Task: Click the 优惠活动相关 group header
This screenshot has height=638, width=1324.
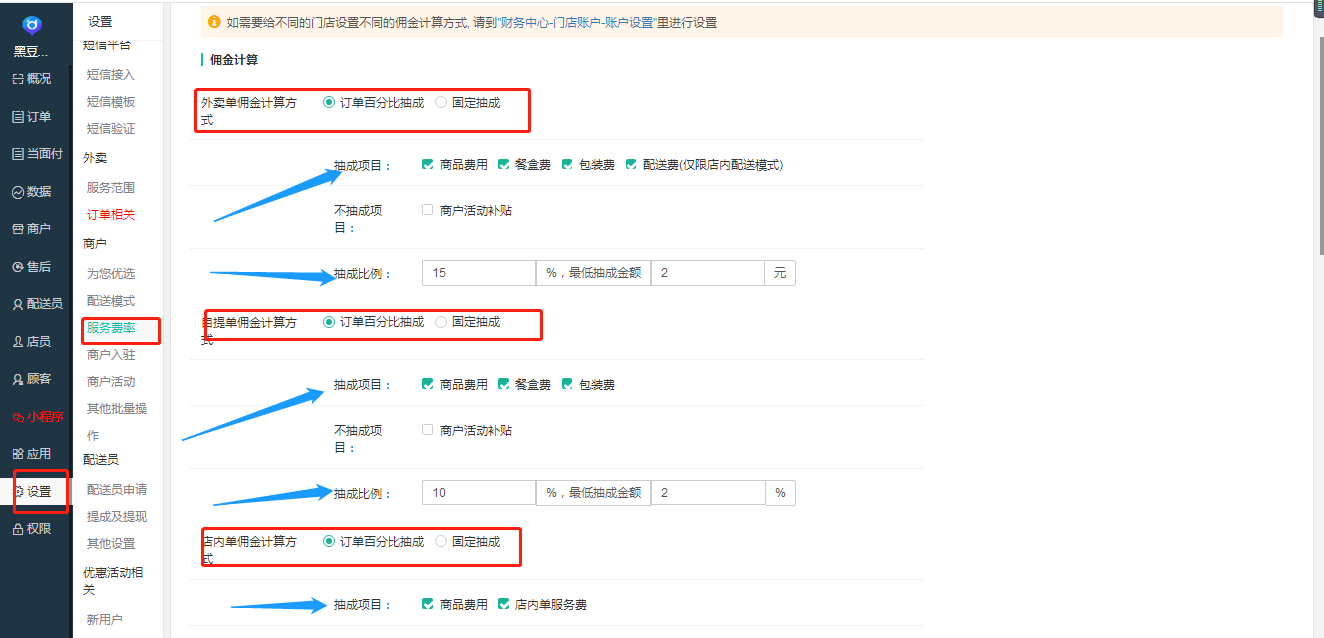Action: pyautogui.click(x=113, y=581)
